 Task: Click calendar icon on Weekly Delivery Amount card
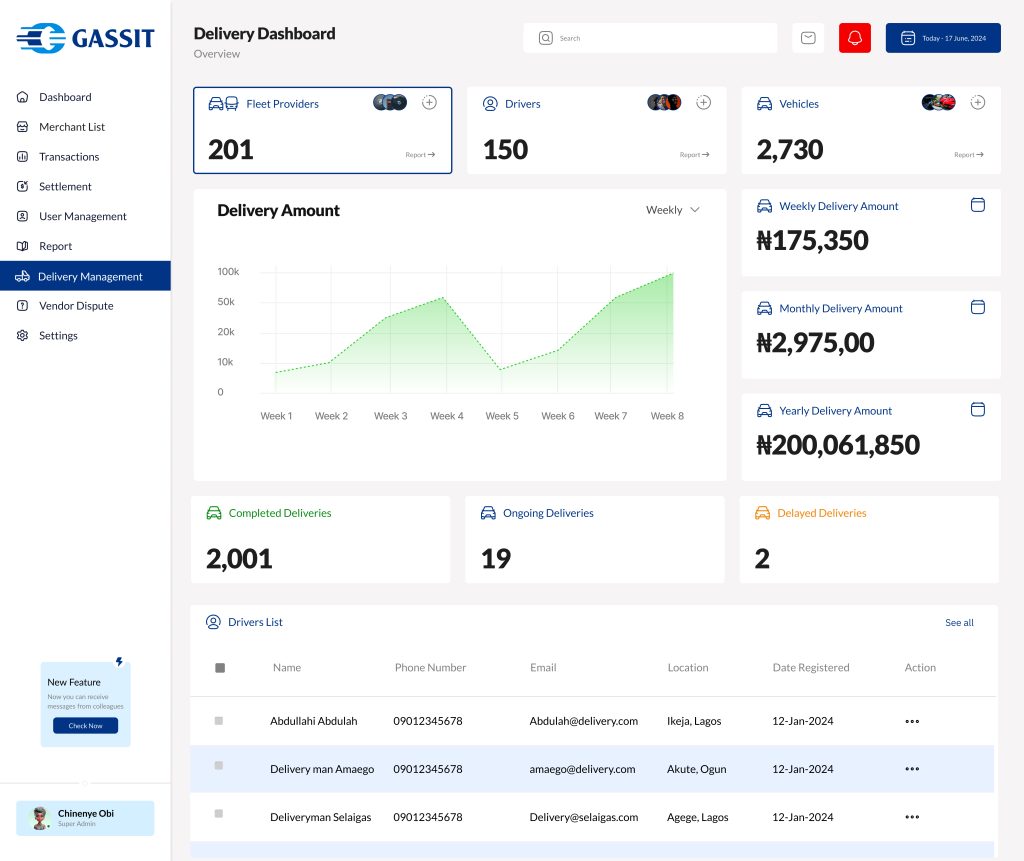click(978, 205)
